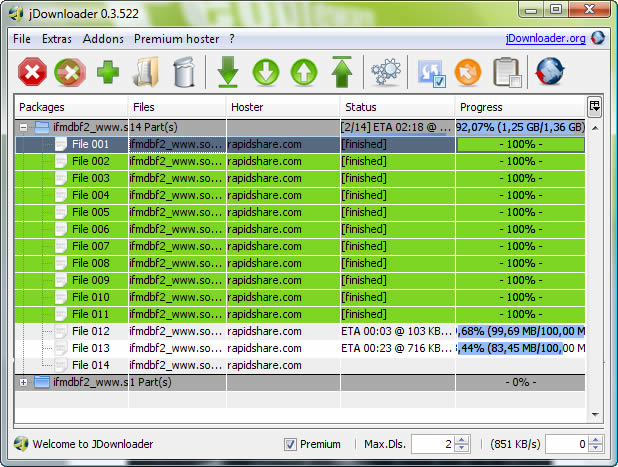Open the Premium hoster menu
Image resolution: width=618 pixels, height=467 pixels.
click(x=175, y=39)
